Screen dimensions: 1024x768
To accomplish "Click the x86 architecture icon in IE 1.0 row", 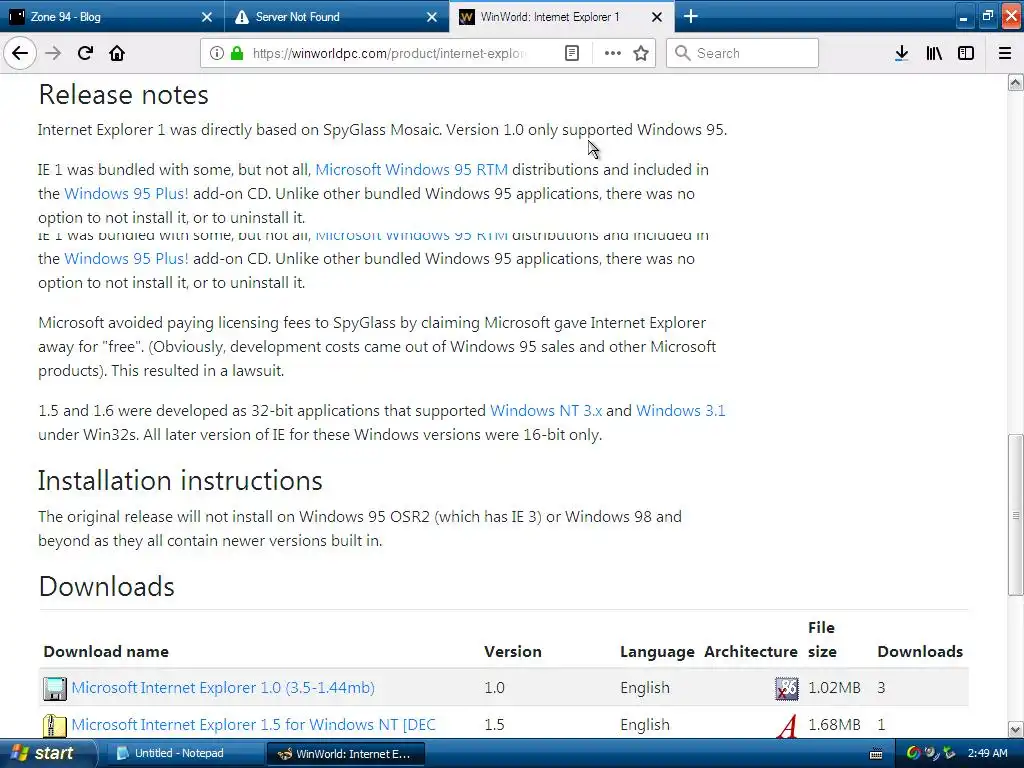I will pos(786,688).
